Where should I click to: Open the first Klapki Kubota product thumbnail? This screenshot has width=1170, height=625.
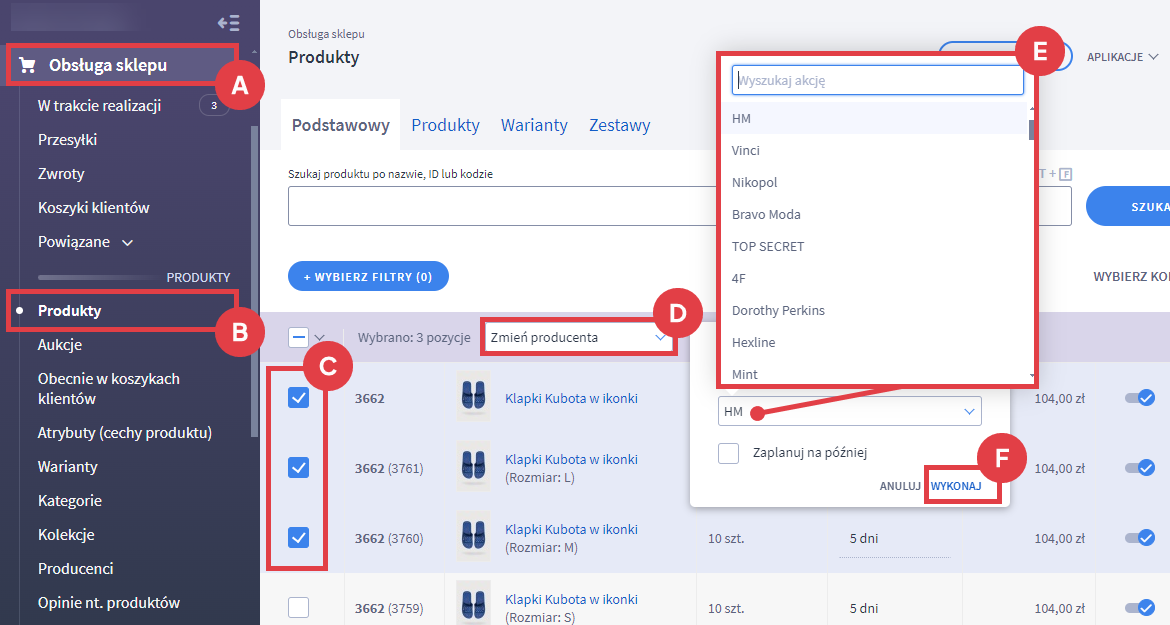coord(473,398)
